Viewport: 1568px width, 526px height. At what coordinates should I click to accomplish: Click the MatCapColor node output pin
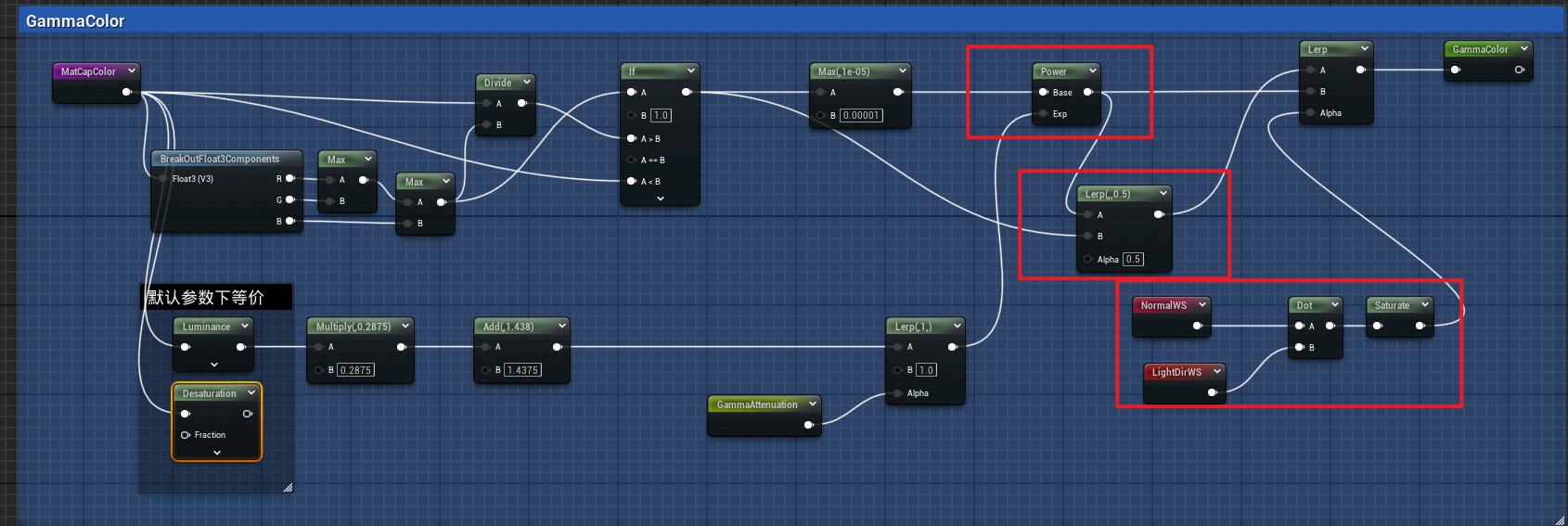[127, 92]
